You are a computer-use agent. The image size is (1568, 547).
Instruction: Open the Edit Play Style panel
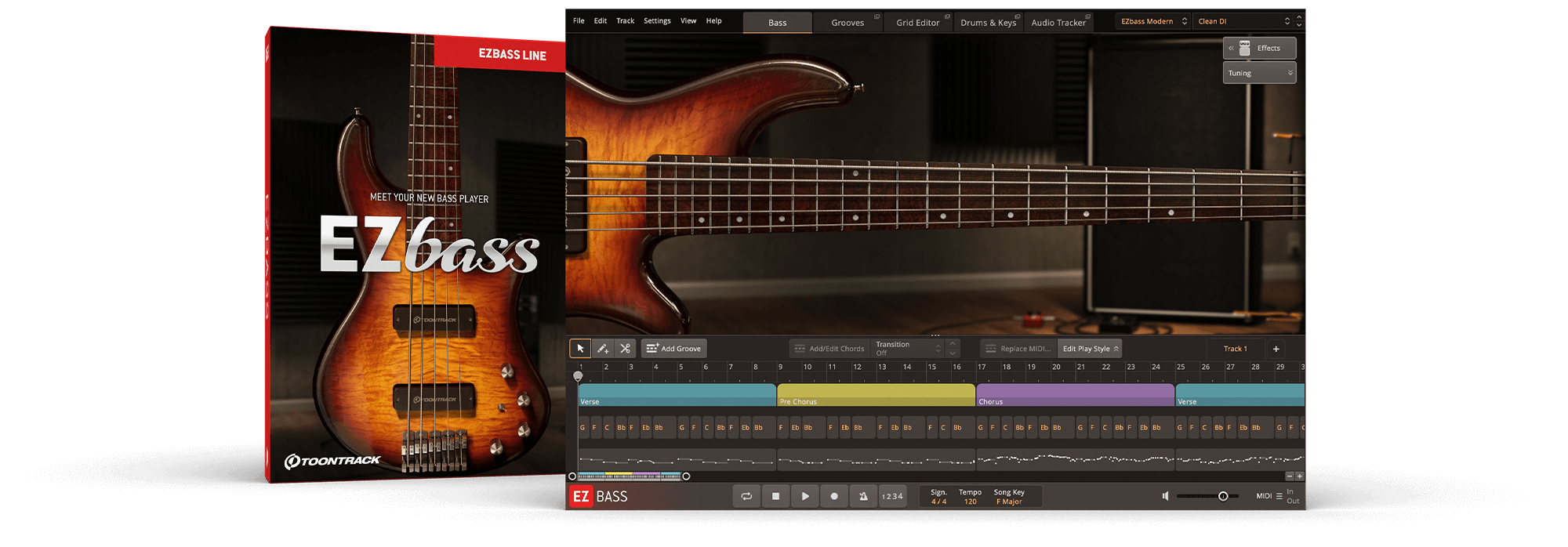coord(1090,349)
